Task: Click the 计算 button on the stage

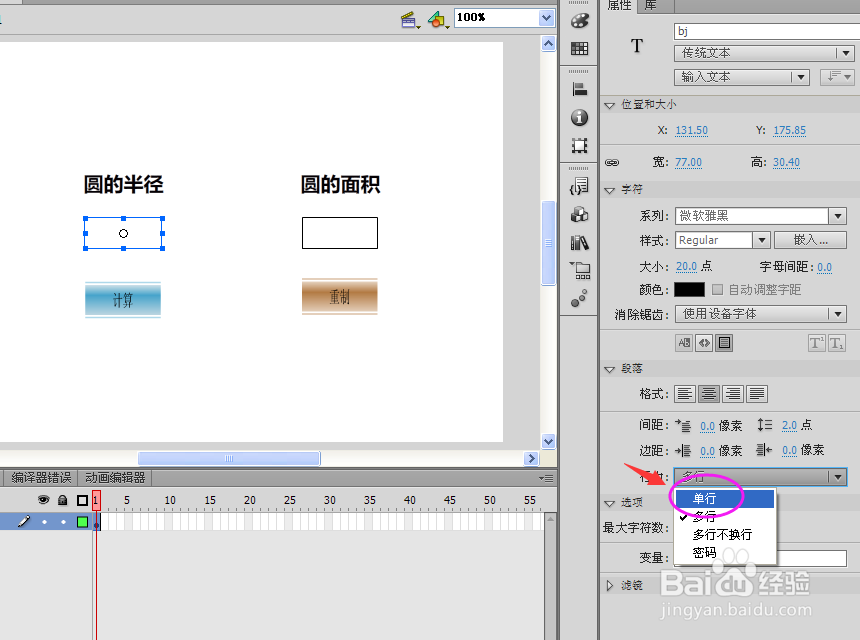Action: 122,300
